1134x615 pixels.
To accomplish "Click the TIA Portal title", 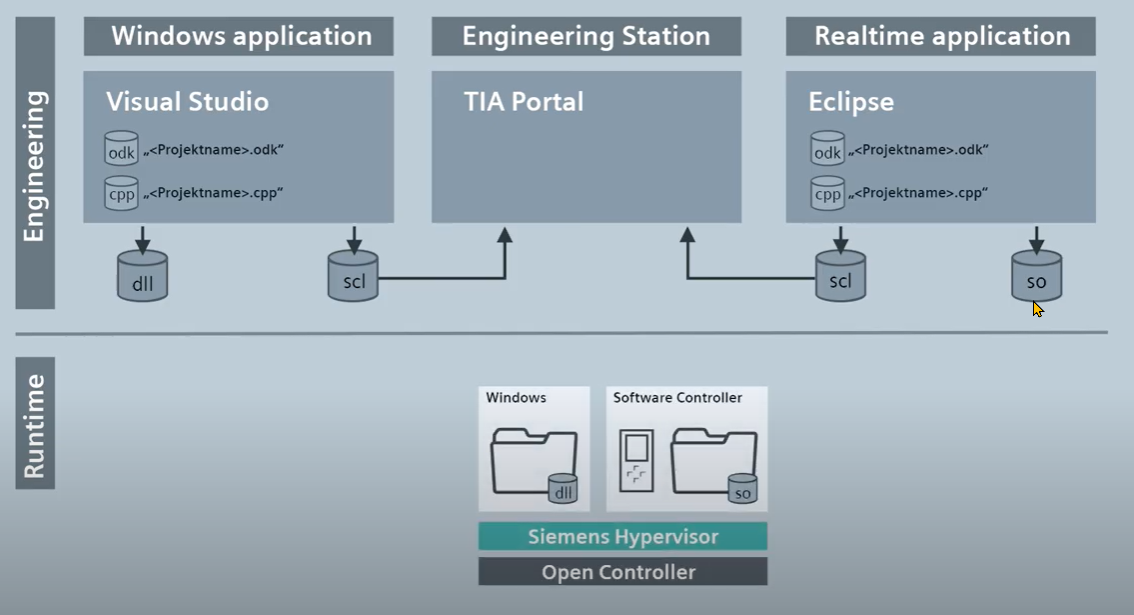I will click(x=524, y=101).
